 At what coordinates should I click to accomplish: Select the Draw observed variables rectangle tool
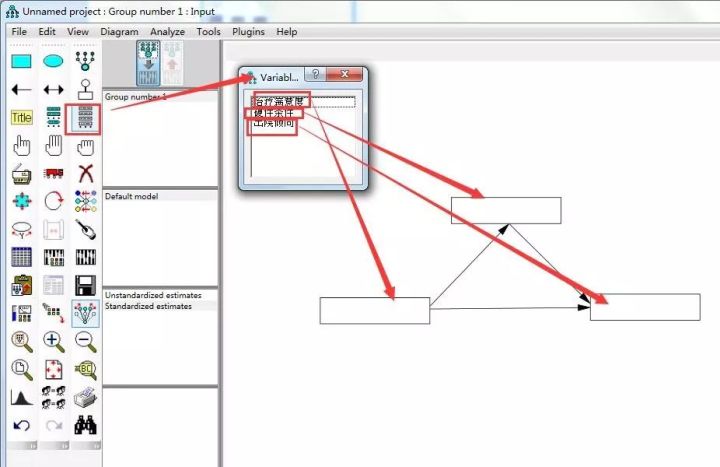(21, 61)
